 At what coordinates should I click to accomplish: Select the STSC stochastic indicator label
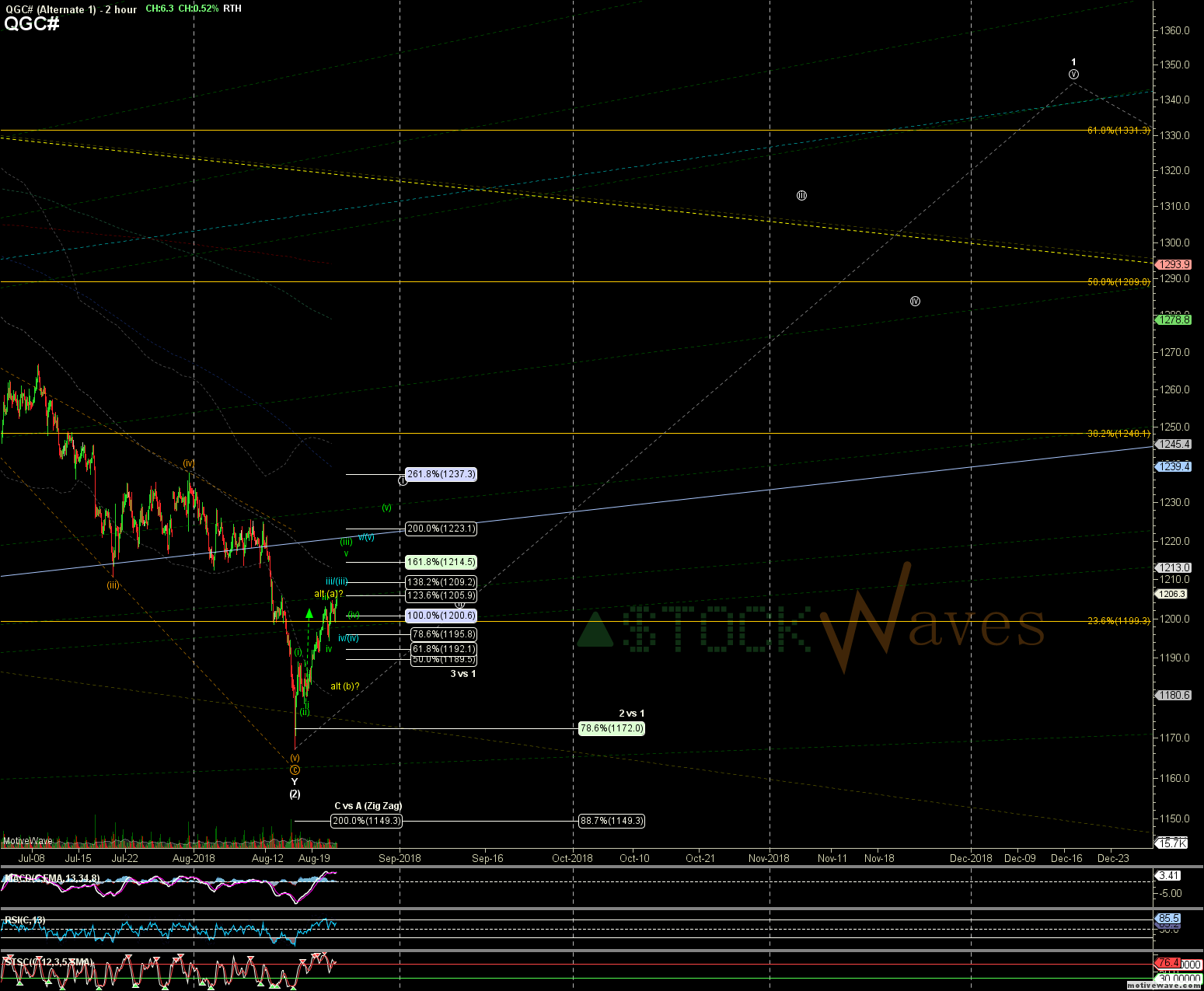point(48,962)
